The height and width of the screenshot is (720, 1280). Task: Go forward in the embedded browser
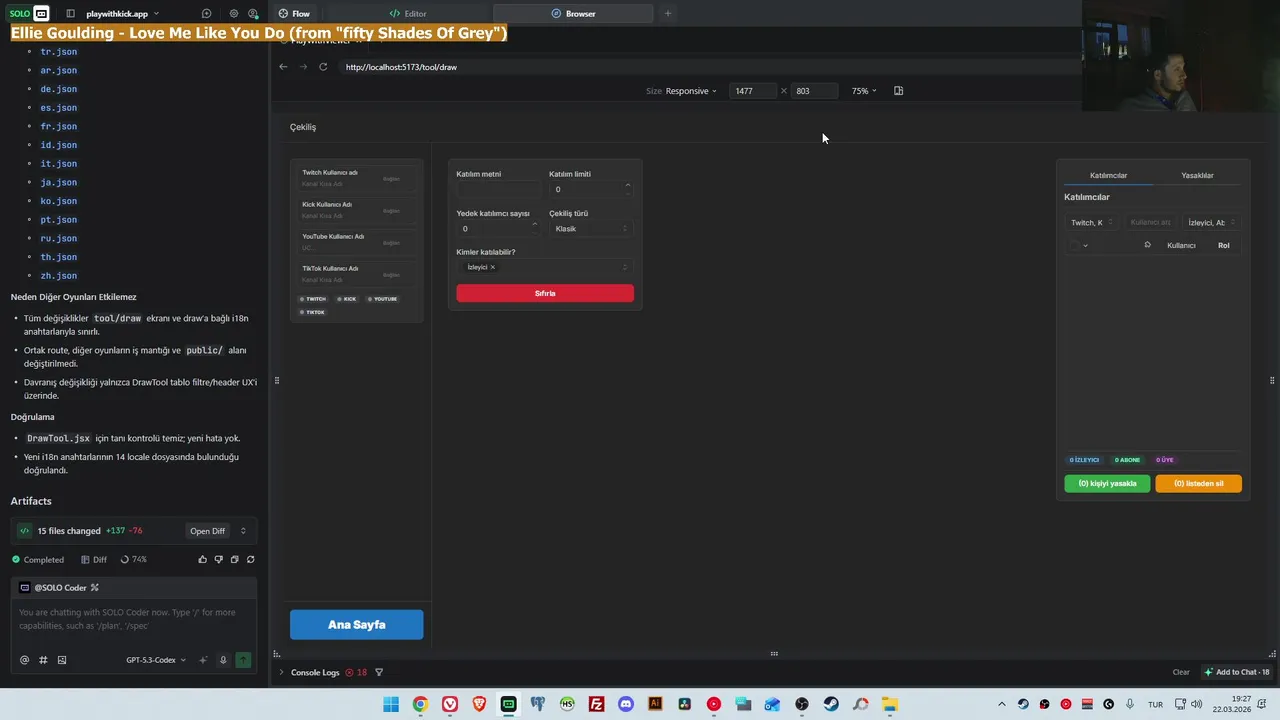303,67
